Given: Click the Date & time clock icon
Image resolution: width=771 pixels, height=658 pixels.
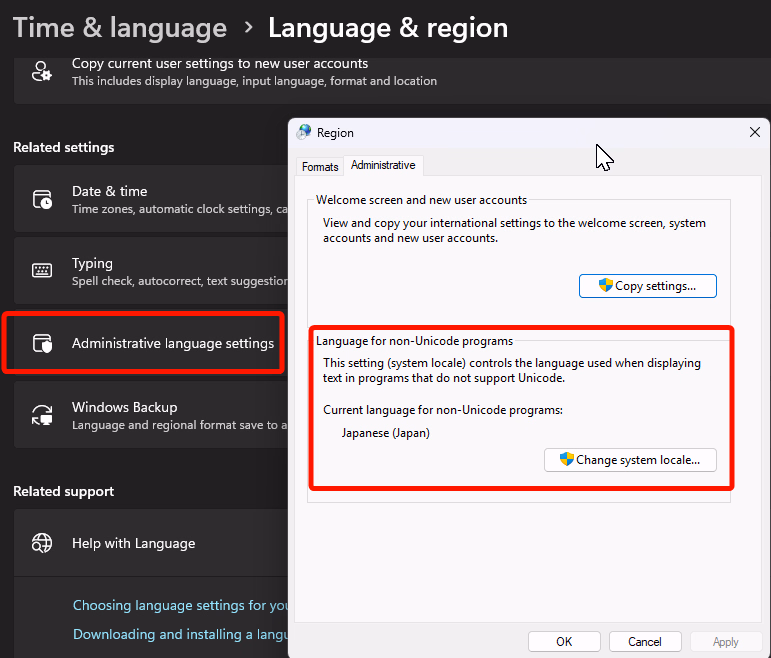Looking at the screenshot, I should click(42, 199).
